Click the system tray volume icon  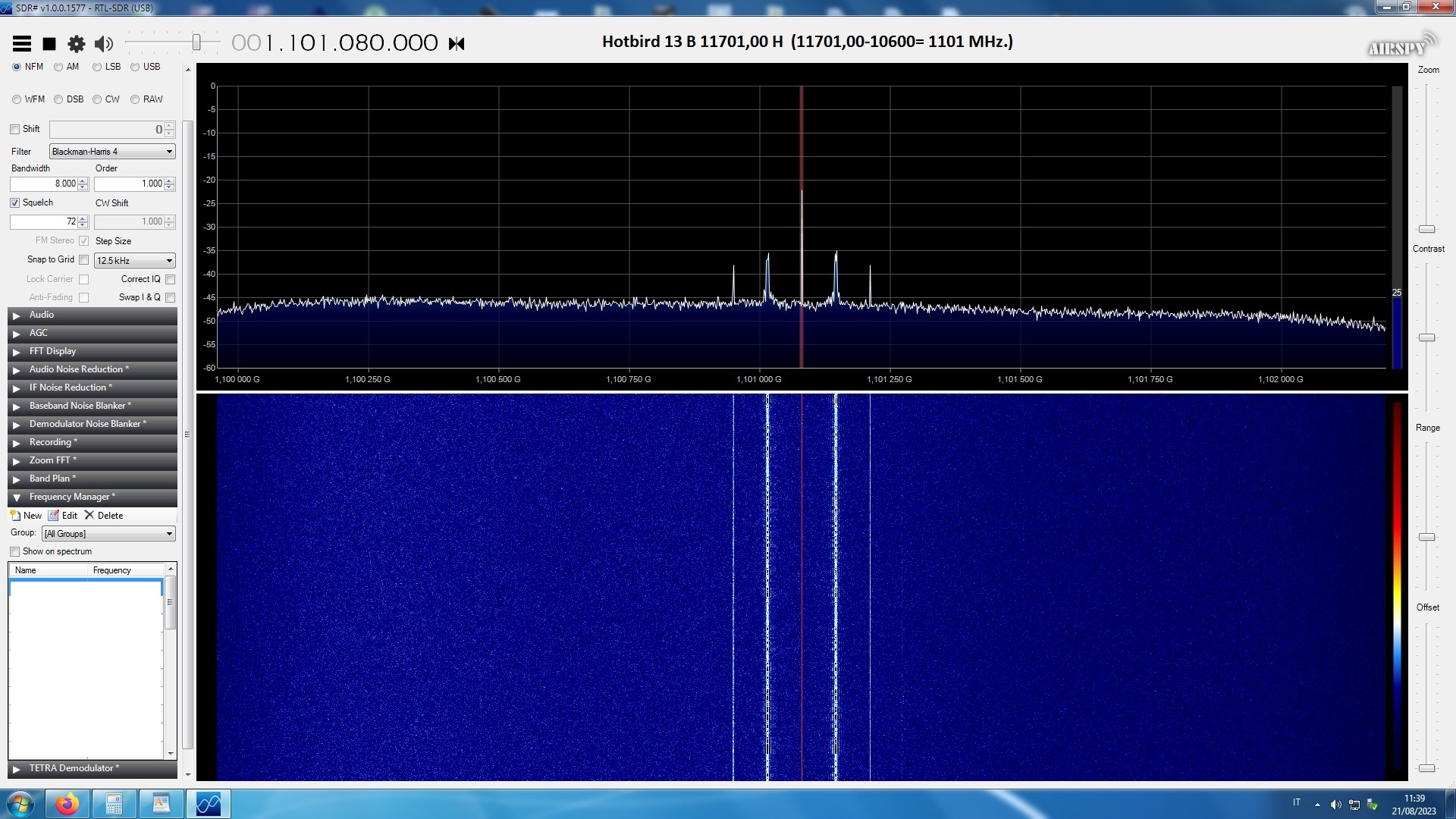coord(1335,805)
